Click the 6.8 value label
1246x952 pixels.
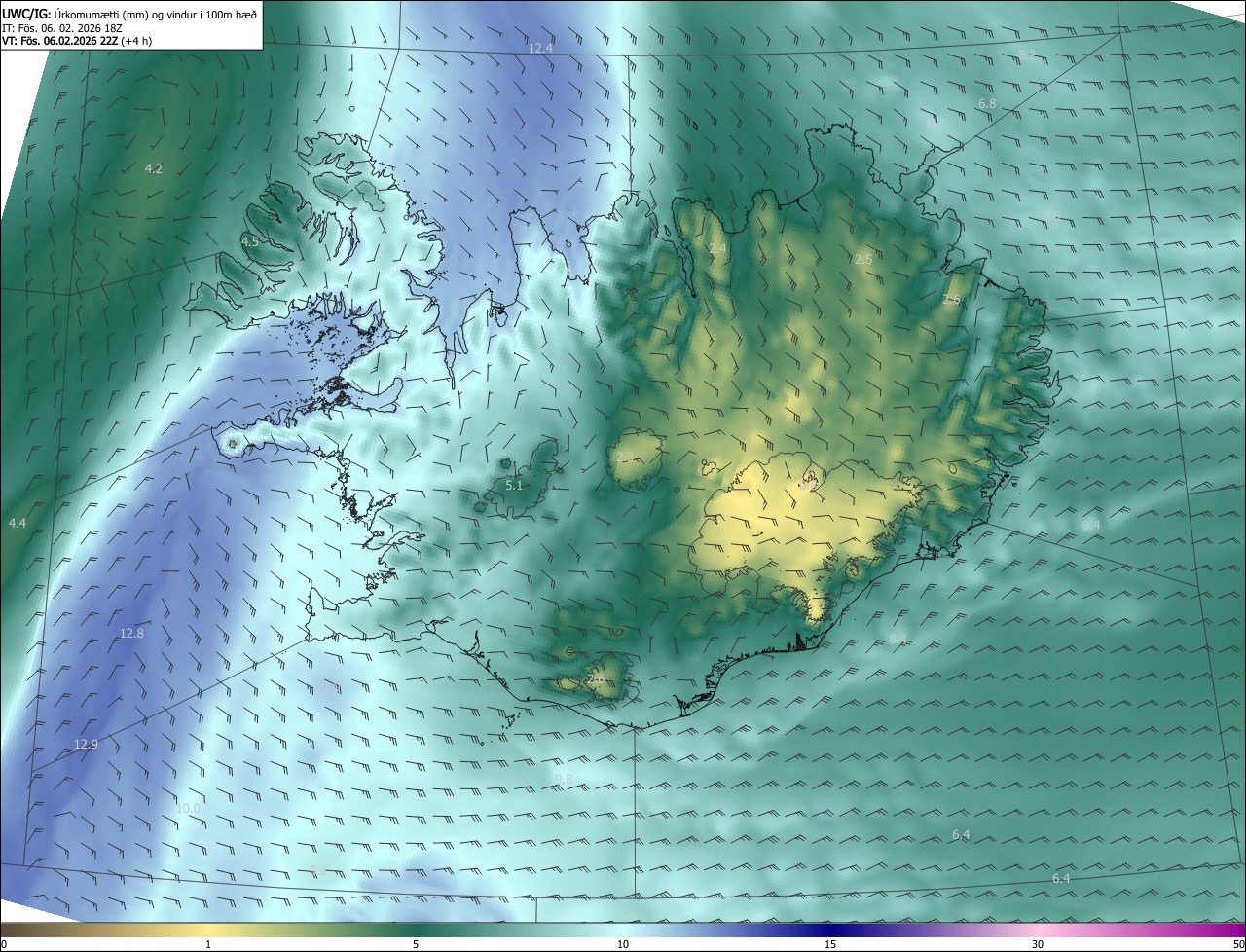(987, 103)
